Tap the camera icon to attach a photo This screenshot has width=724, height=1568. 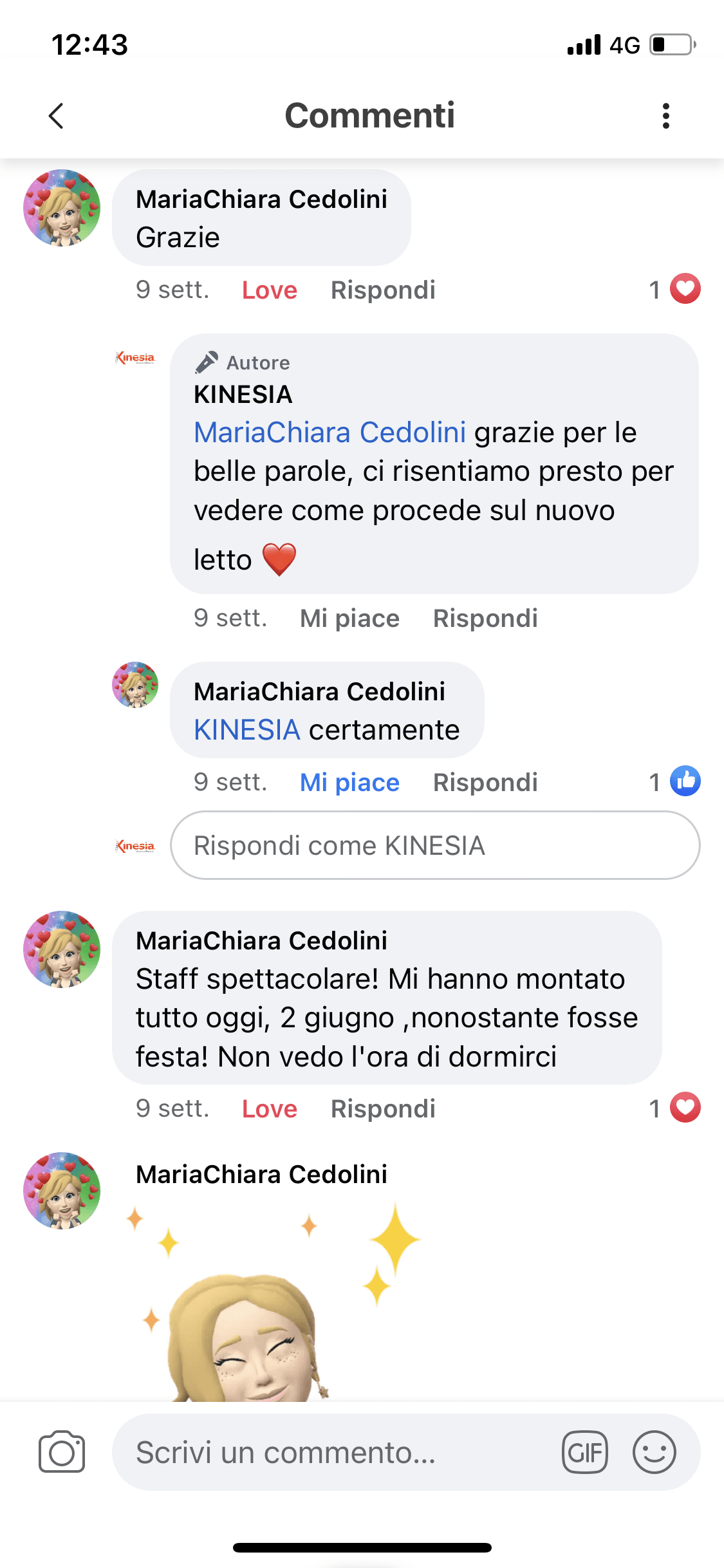[62, 1452]
